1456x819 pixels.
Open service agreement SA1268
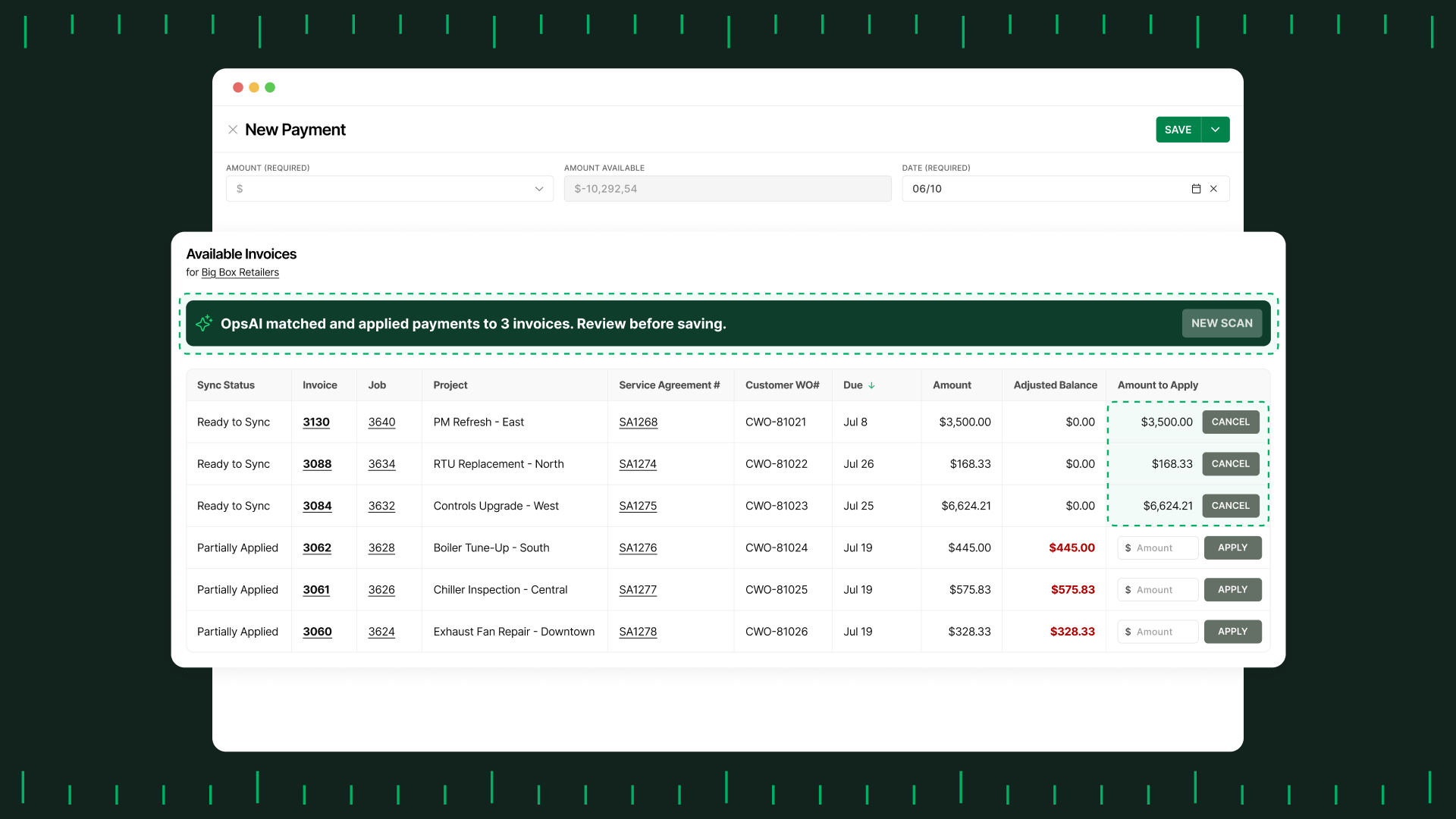(x=638, y=422)
